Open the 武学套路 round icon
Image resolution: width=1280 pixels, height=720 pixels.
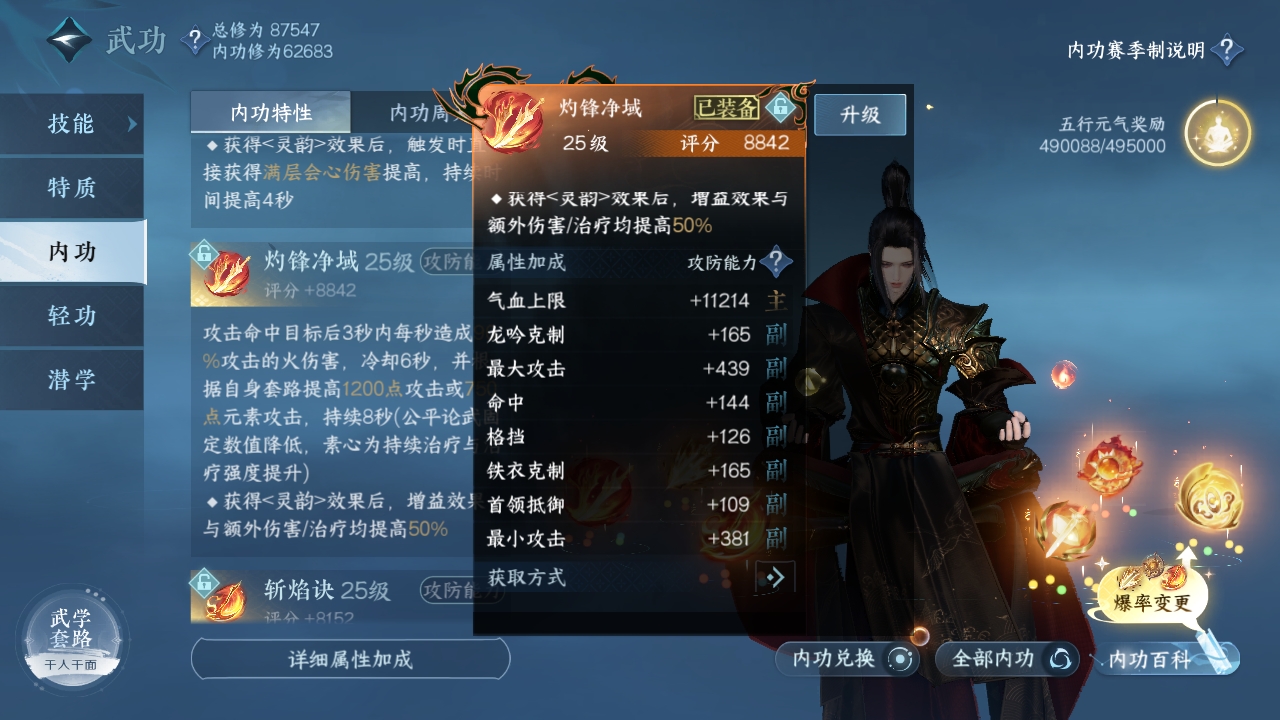pos(72,638)
